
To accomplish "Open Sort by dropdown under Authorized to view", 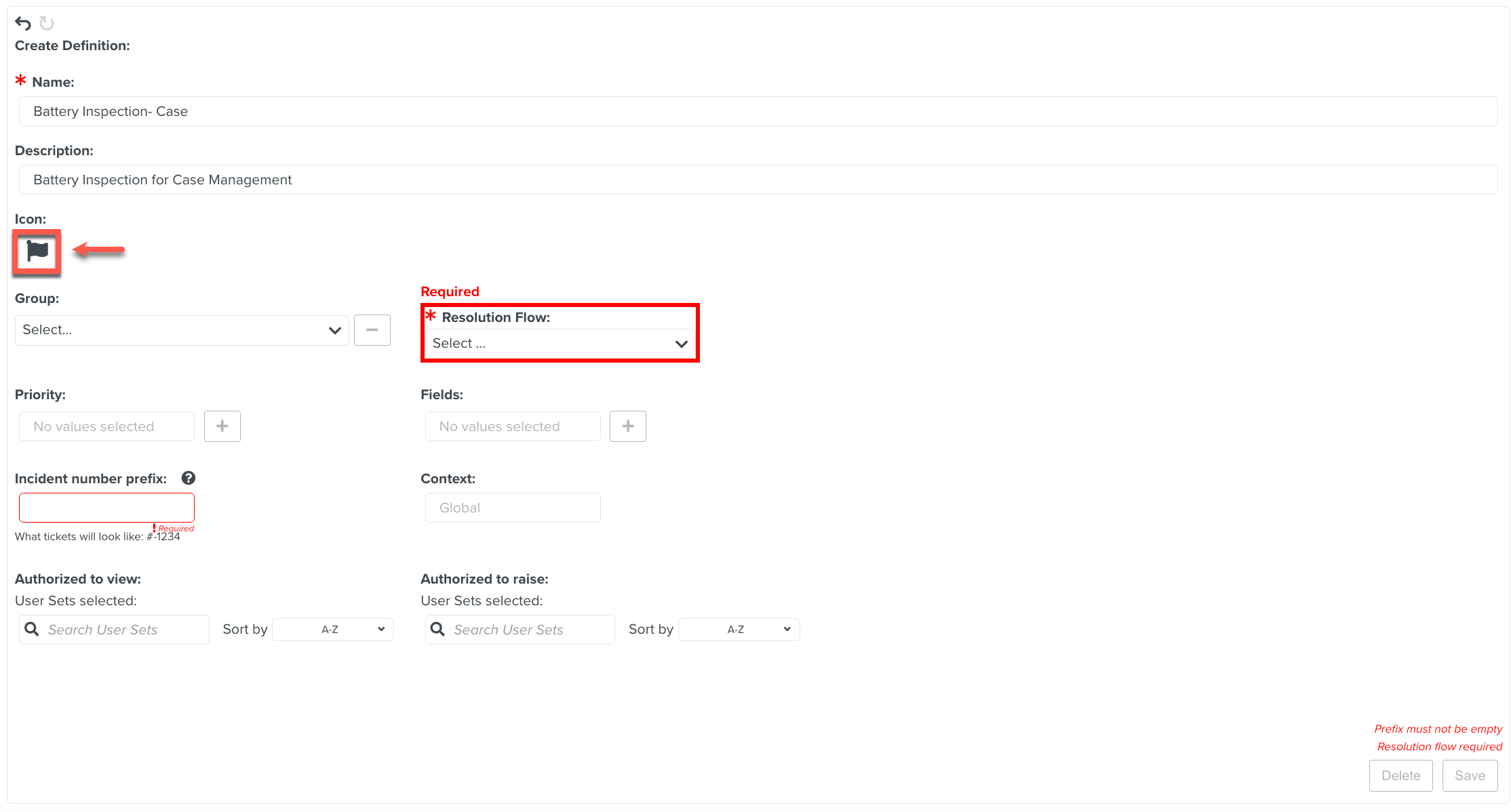I will 333,630.
